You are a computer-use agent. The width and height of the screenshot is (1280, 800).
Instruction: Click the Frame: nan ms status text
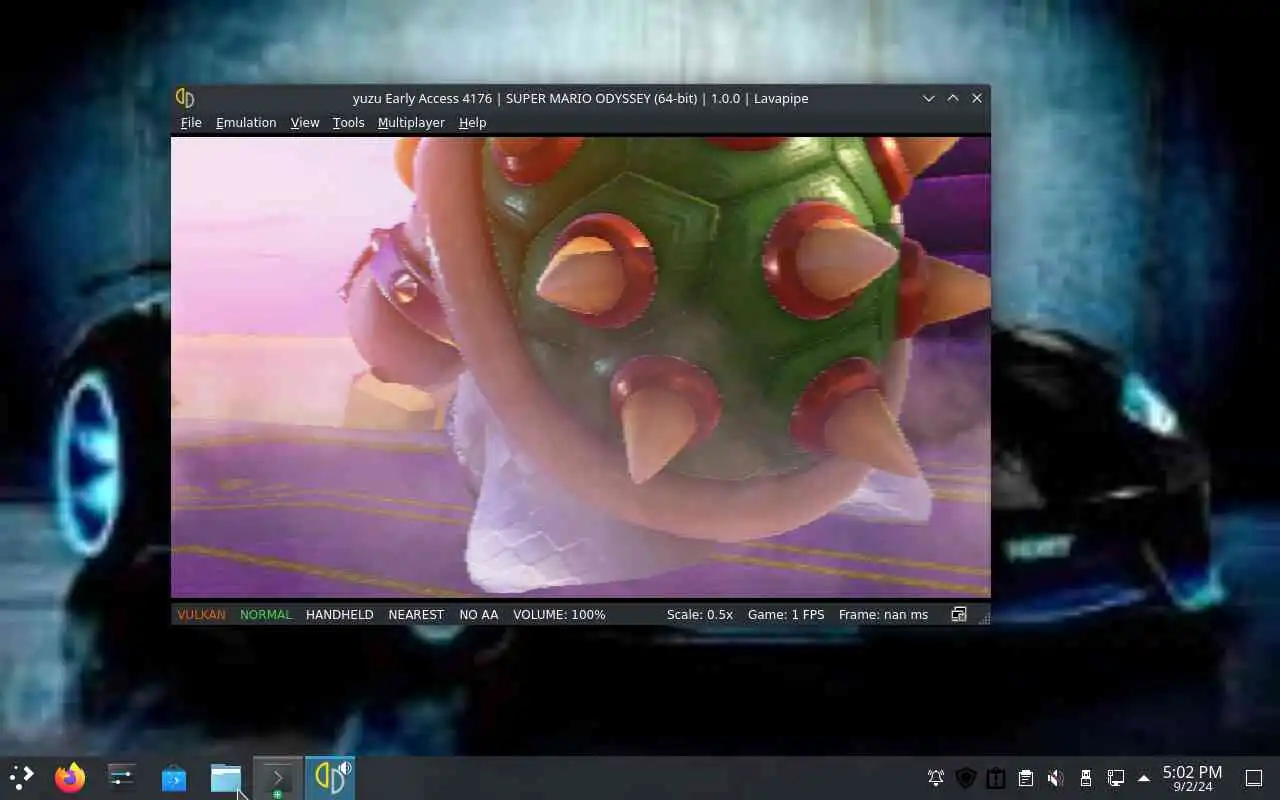pyautogui.click(x=884, y=615)
